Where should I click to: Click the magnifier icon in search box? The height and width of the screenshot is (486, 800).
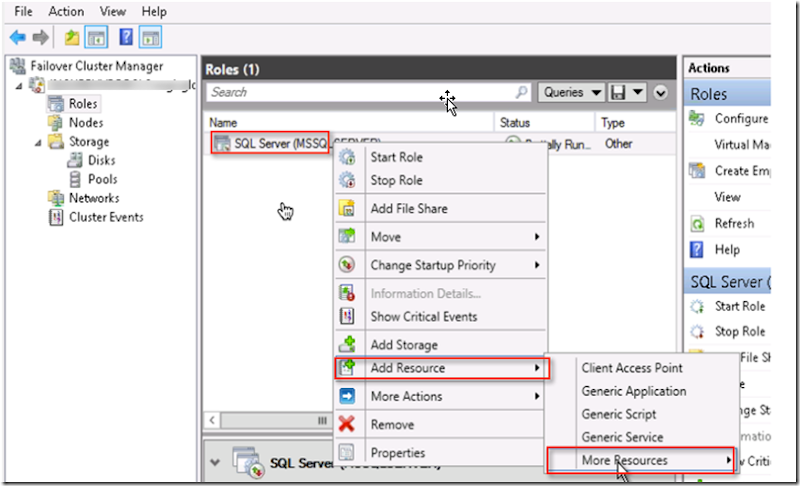521,92
